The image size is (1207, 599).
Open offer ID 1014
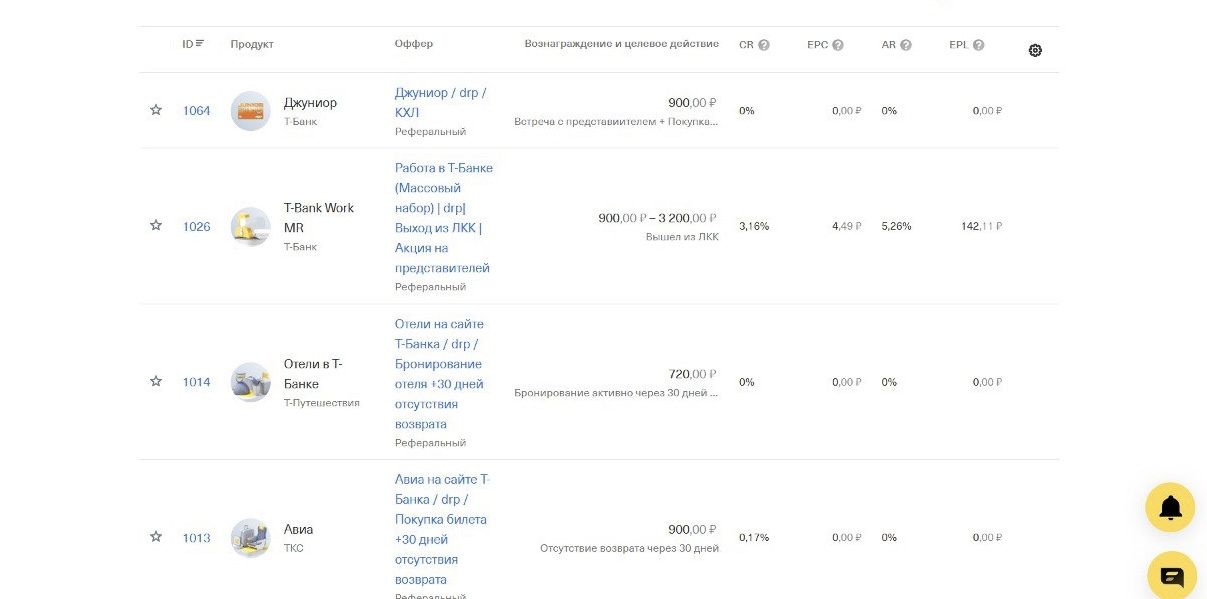(196, 382)
